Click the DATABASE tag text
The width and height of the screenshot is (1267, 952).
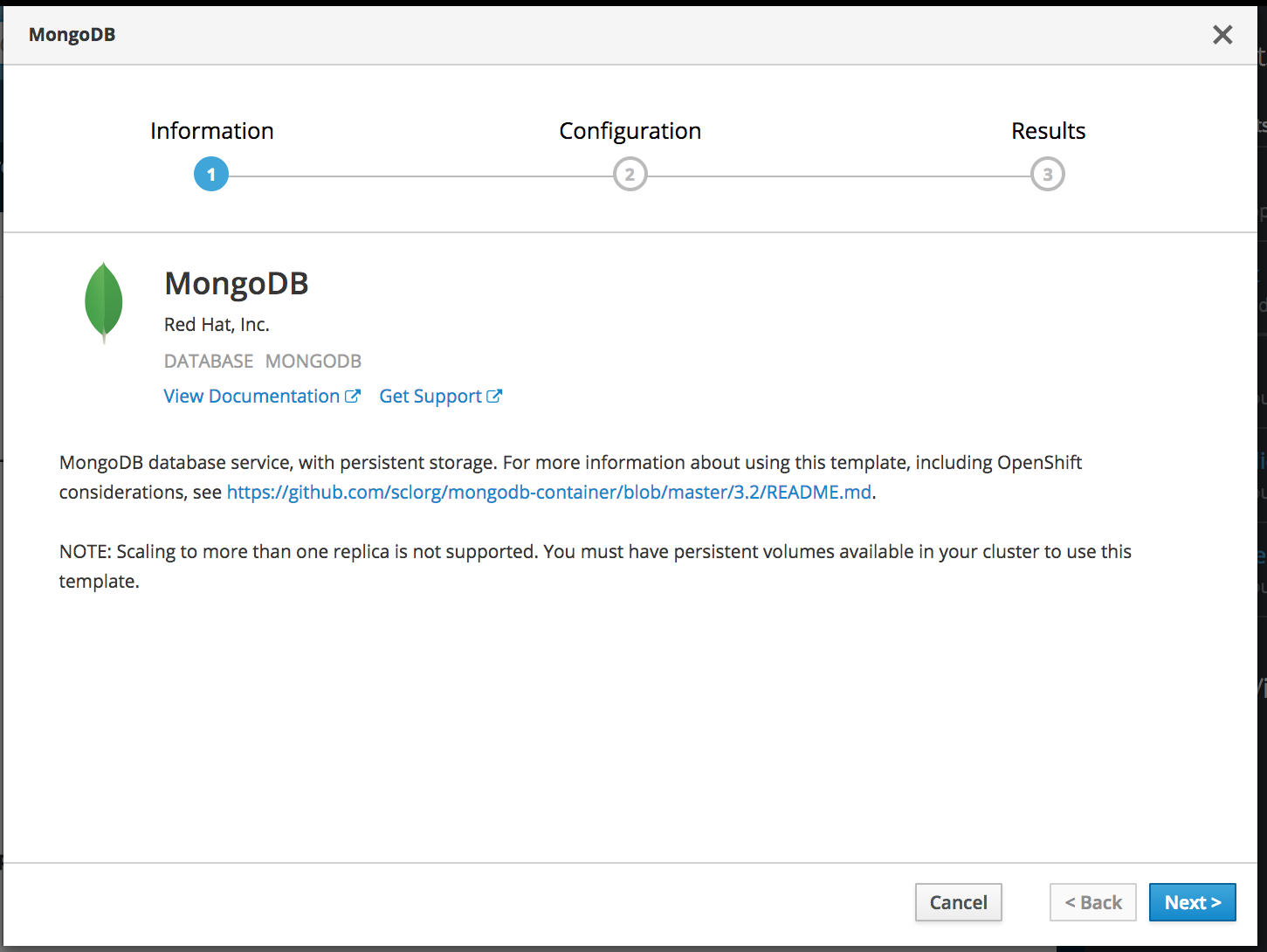coord(209,362)
